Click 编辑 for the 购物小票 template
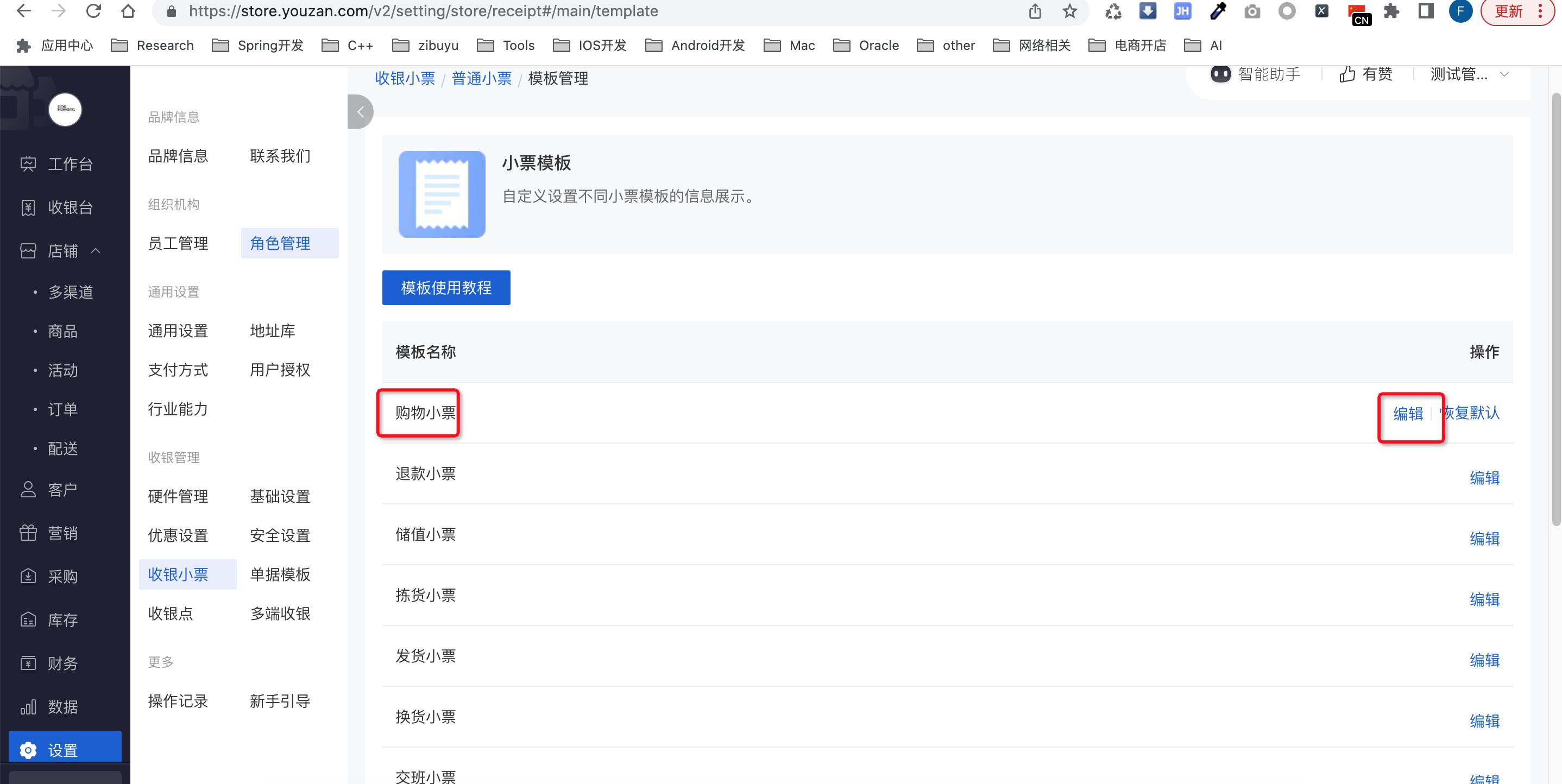 (x=1408, y=414)
